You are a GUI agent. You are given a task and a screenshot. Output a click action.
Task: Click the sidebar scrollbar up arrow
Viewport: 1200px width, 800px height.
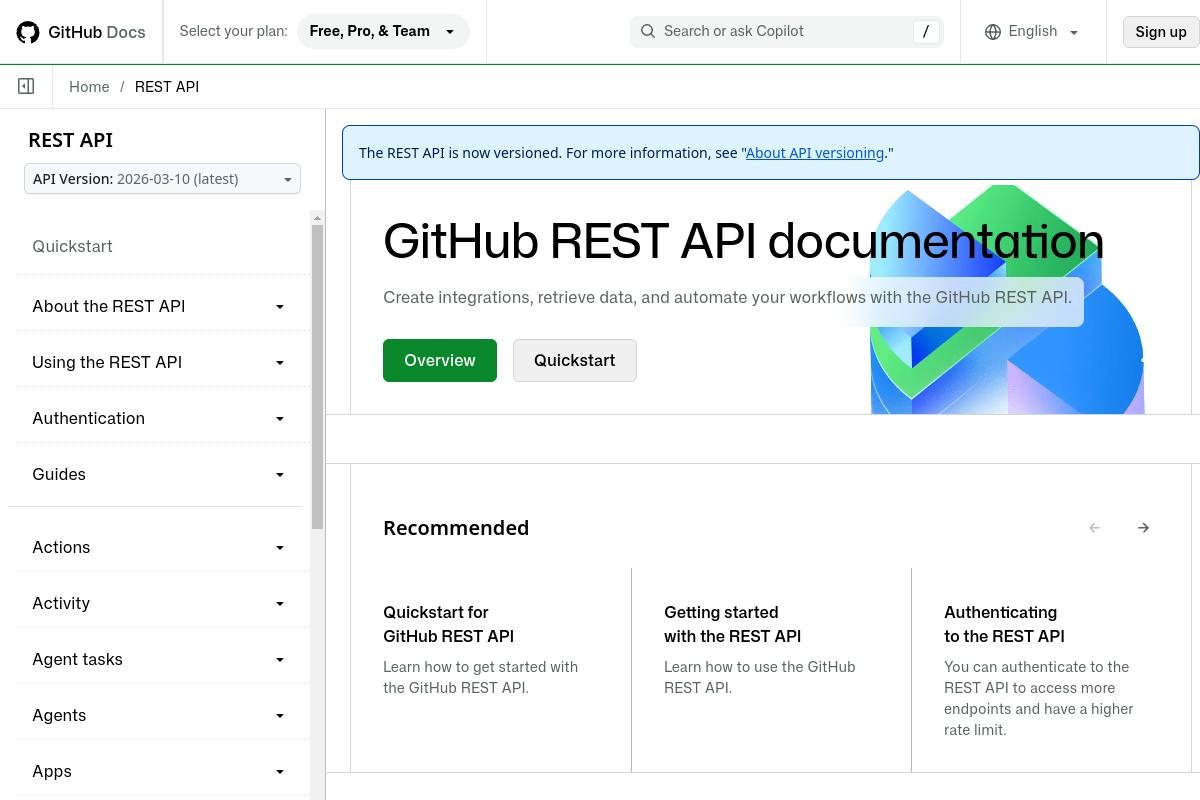pos(317,217)
